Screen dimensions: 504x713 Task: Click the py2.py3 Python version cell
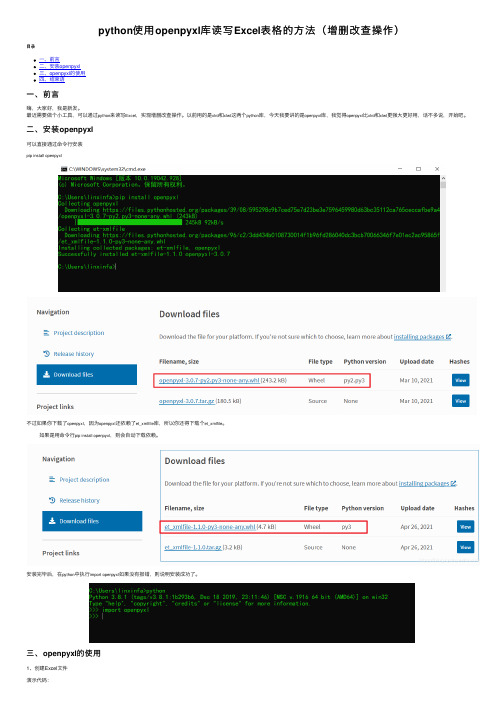(354, 380)
